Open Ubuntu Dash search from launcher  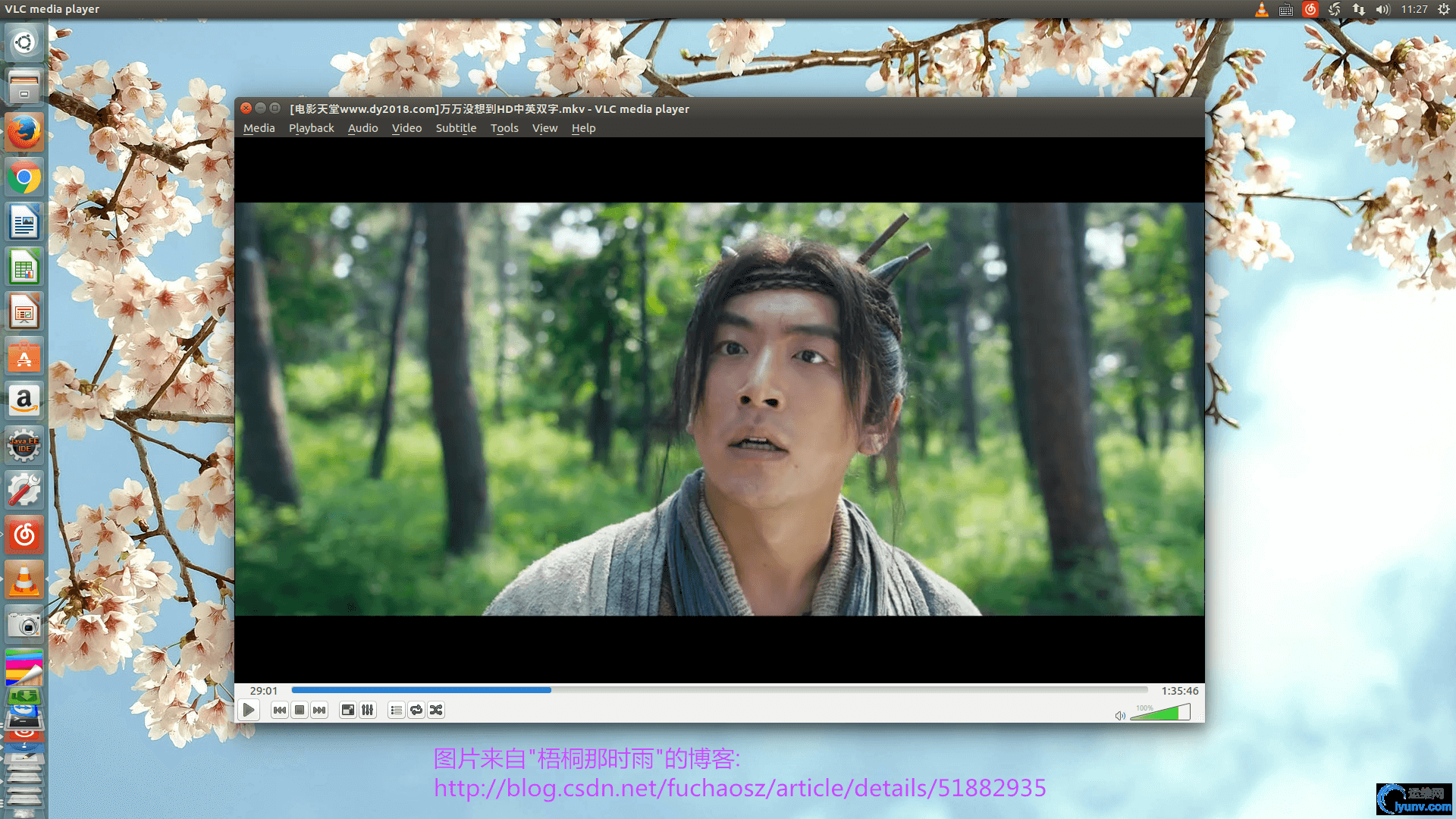click(24, 42)
